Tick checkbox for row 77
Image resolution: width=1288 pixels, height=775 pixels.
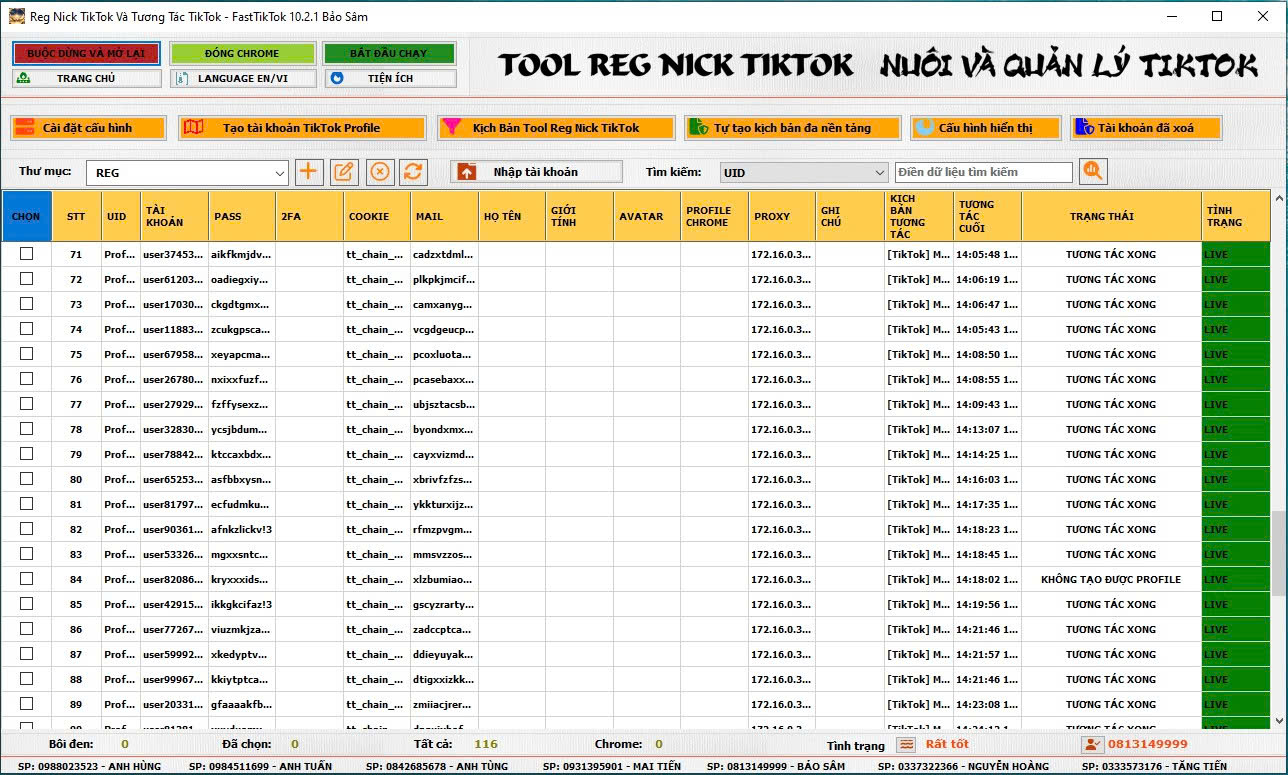click(x=26, y=404)
